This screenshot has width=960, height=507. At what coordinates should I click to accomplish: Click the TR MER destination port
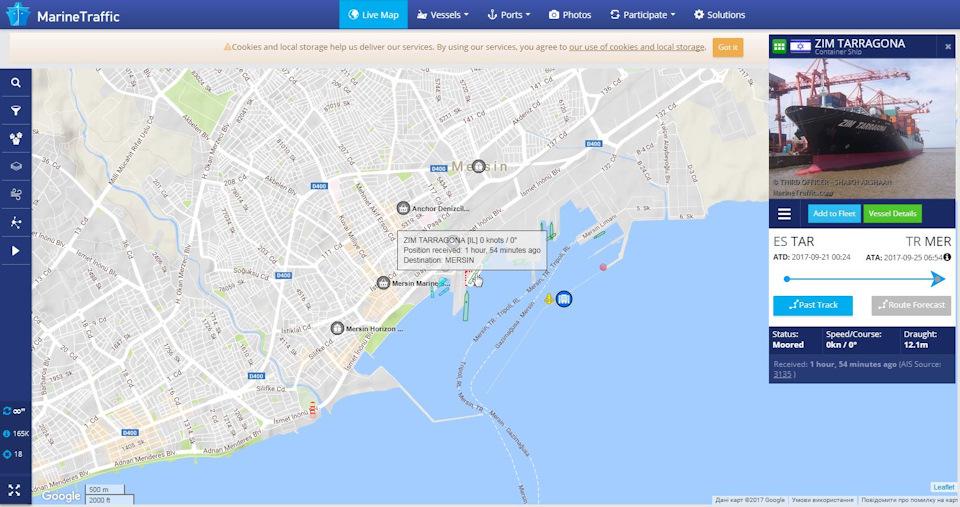[928, 241]
